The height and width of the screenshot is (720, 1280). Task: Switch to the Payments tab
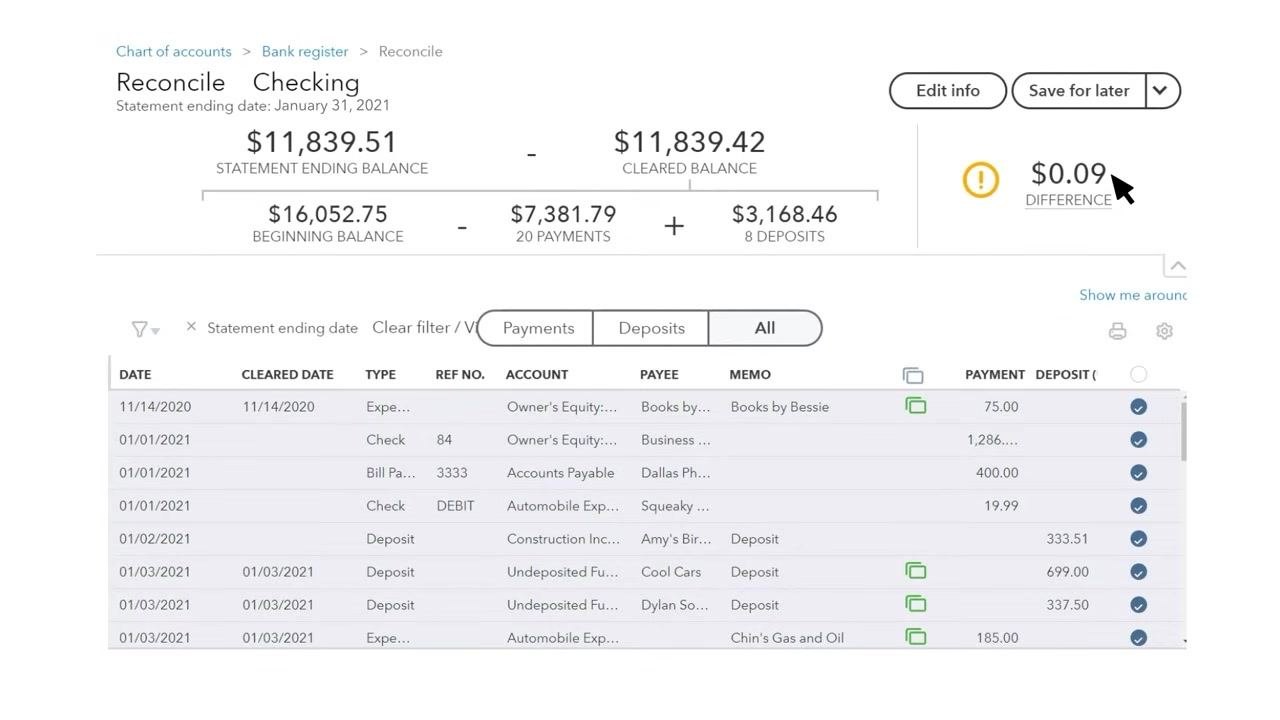(537, 328)
